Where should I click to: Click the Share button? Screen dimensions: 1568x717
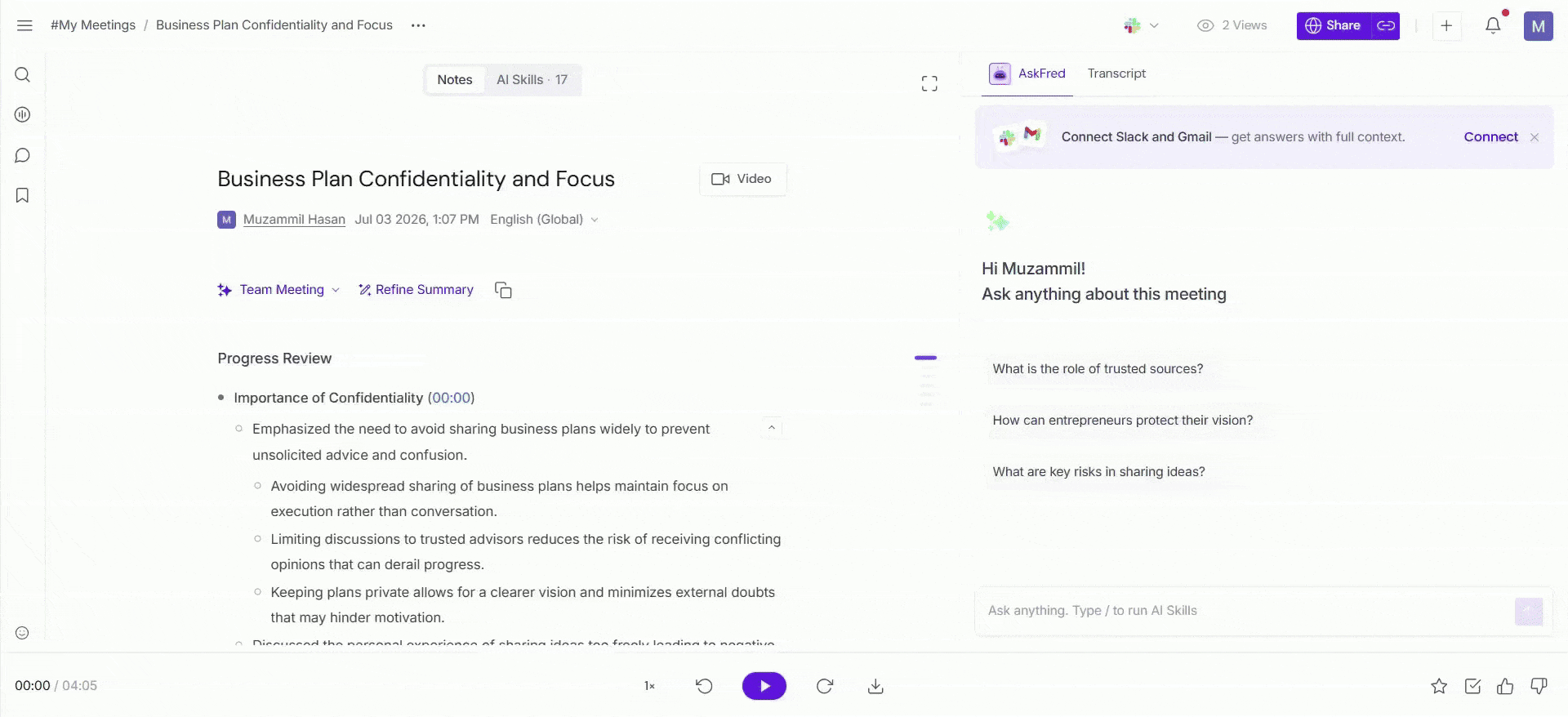pyautogui.click(x=1334, y=25)
